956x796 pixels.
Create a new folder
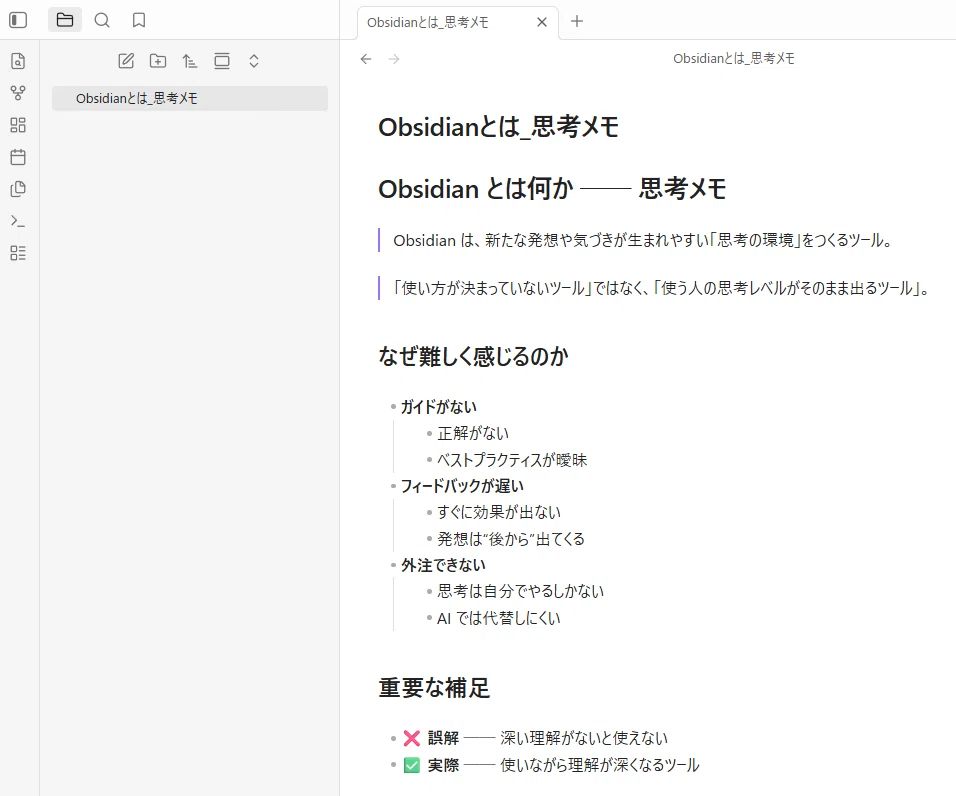(x=158, y=61)
